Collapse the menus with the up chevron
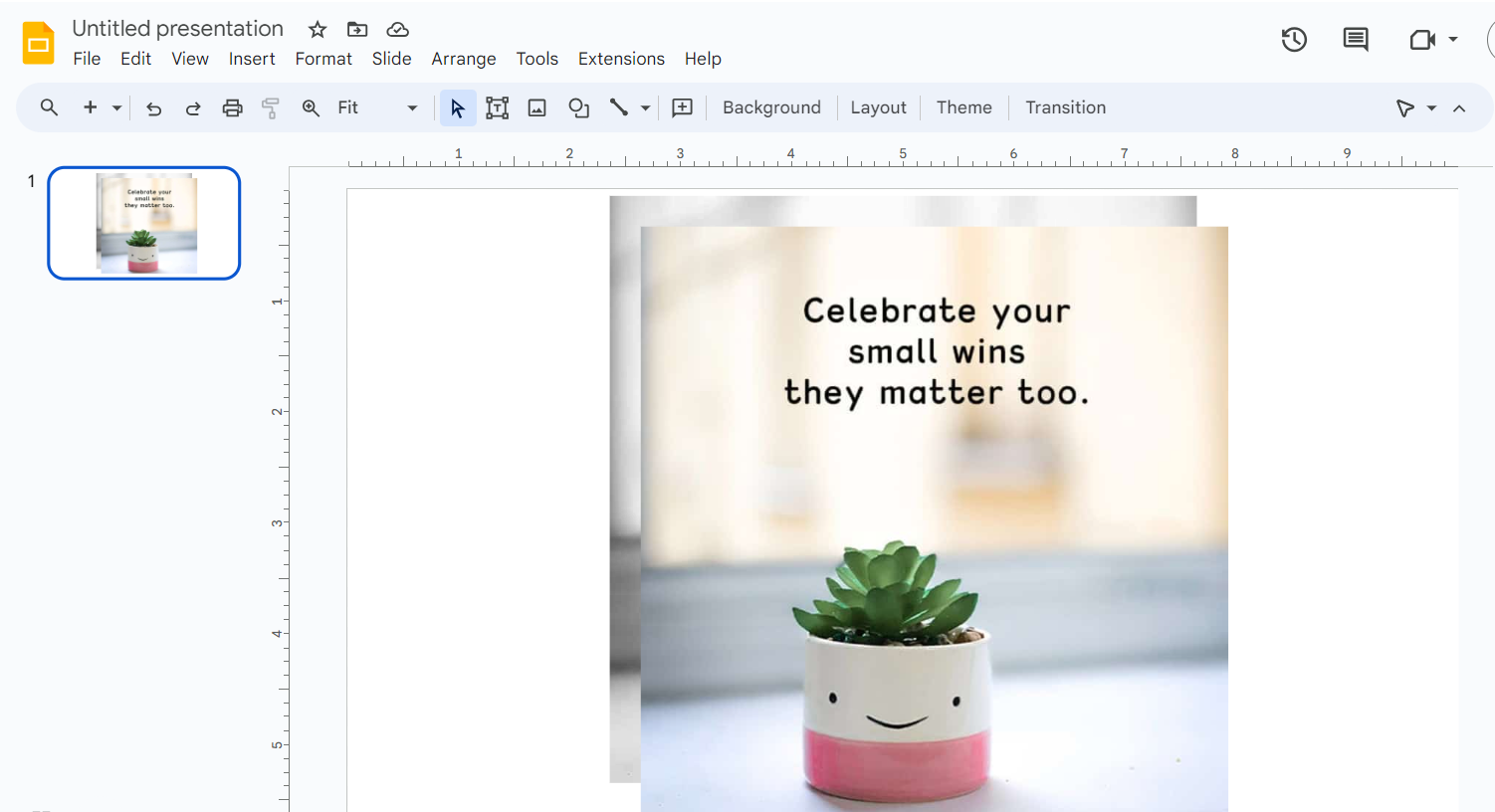Screen dimensions: 1495x812 click(x=1459, y=108)
